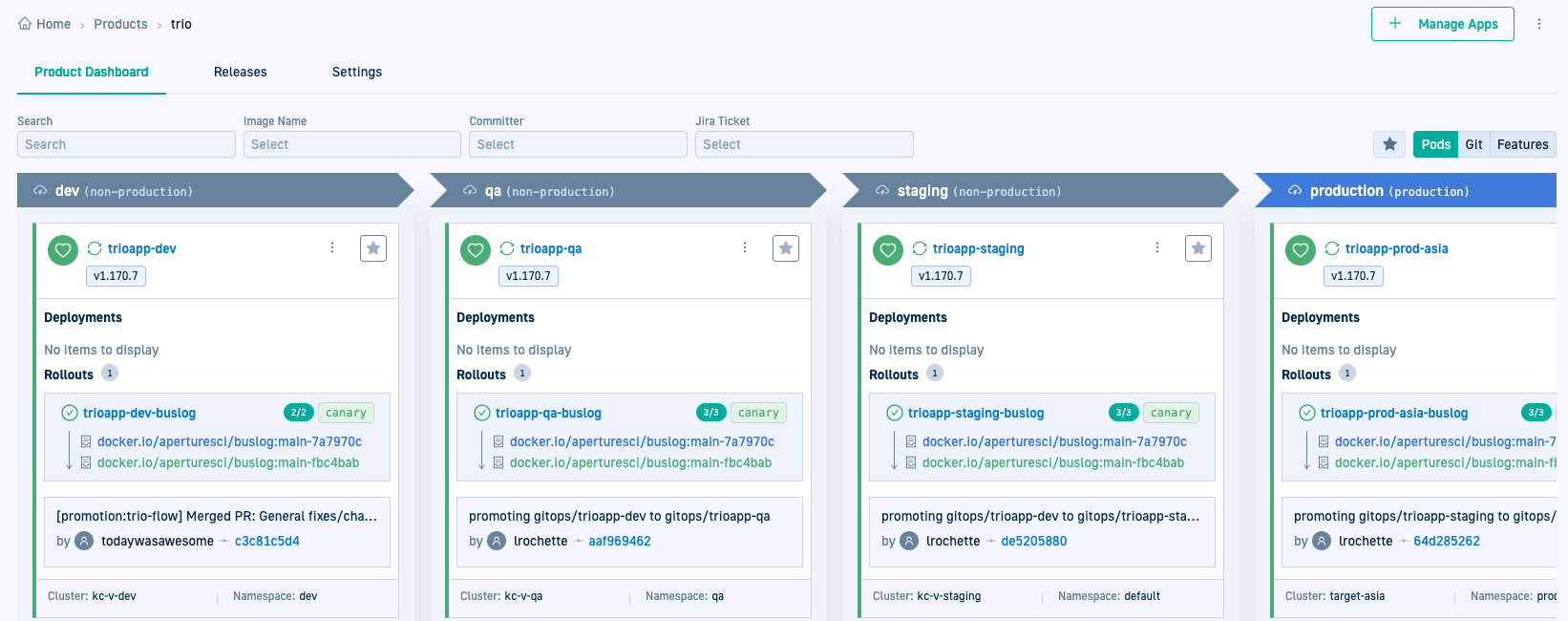1568x621 pixels.
Task: Open the top-right page options menu
Action: [1539, 24]
